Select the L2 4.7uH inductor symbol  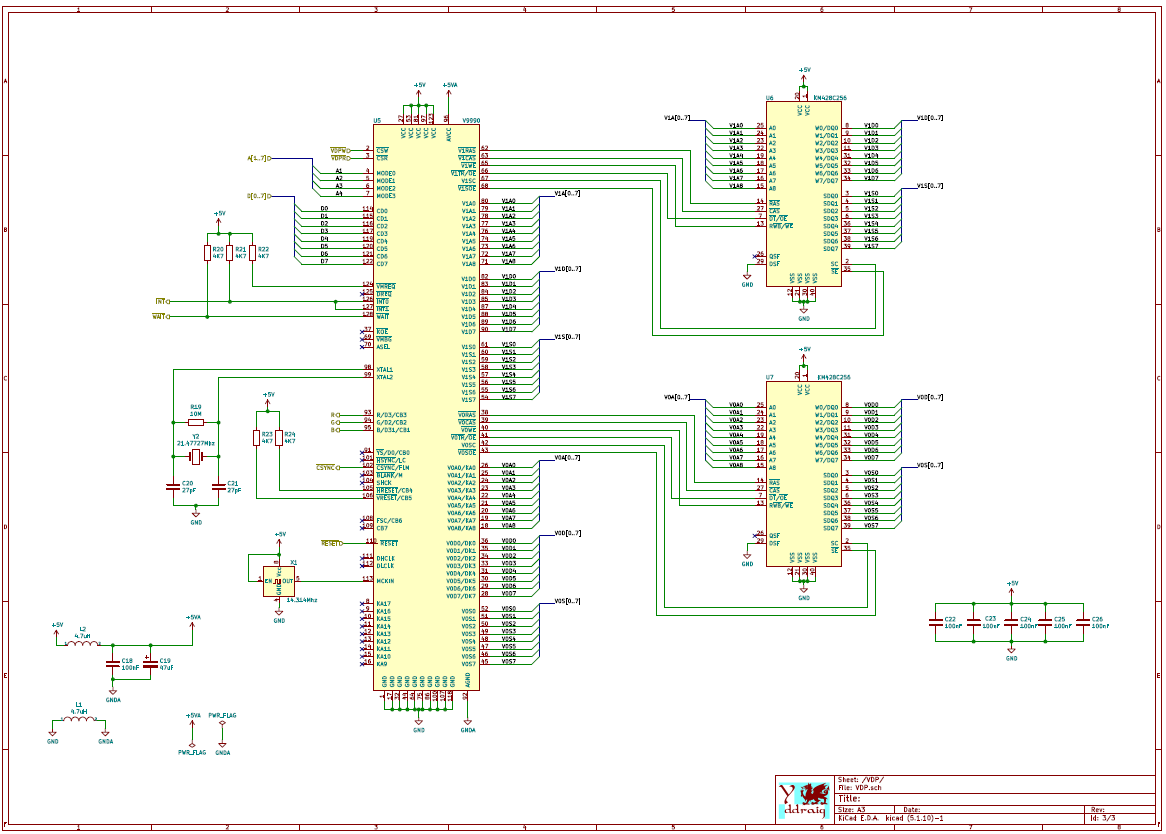(x=83, y=642)
